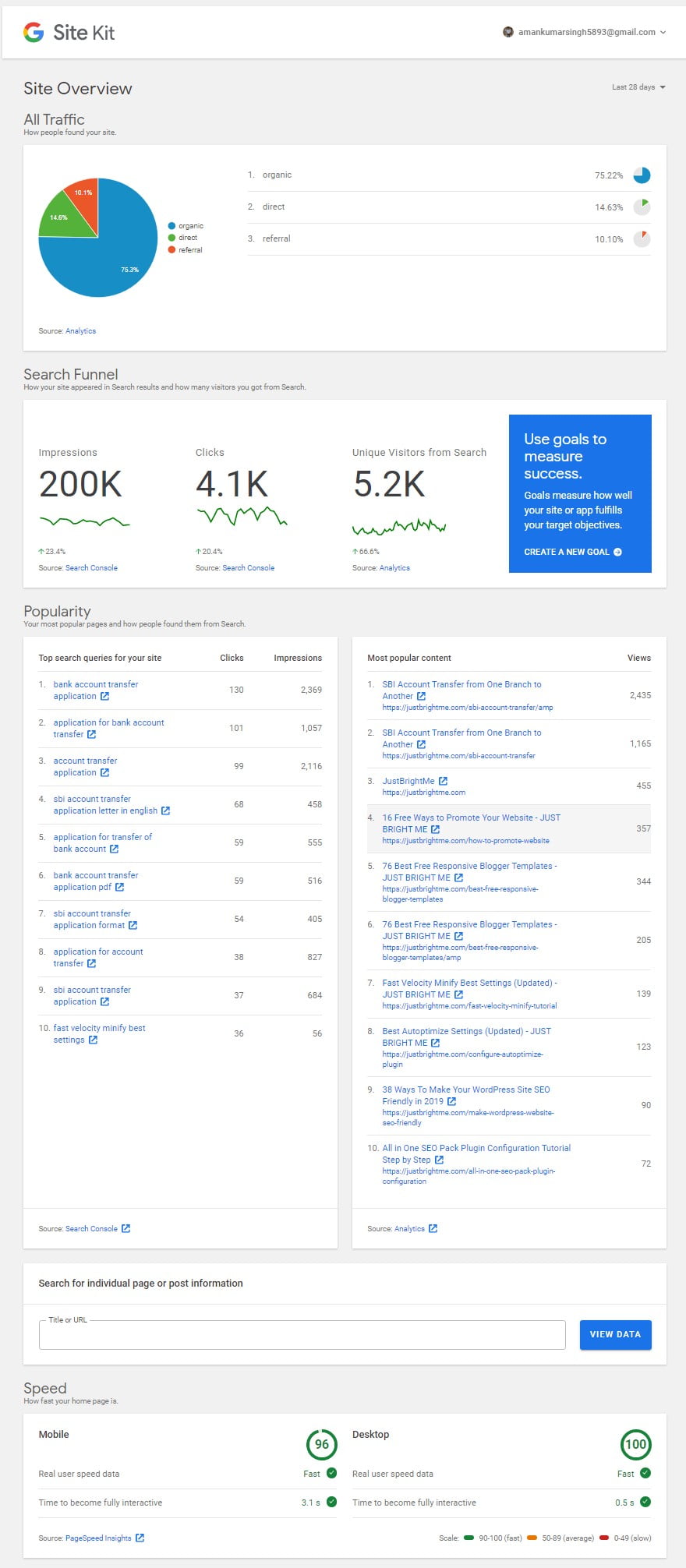Click the Impressions column header in queries table
This screenshot has height=1568, width=686.
(x=298, y=658)
